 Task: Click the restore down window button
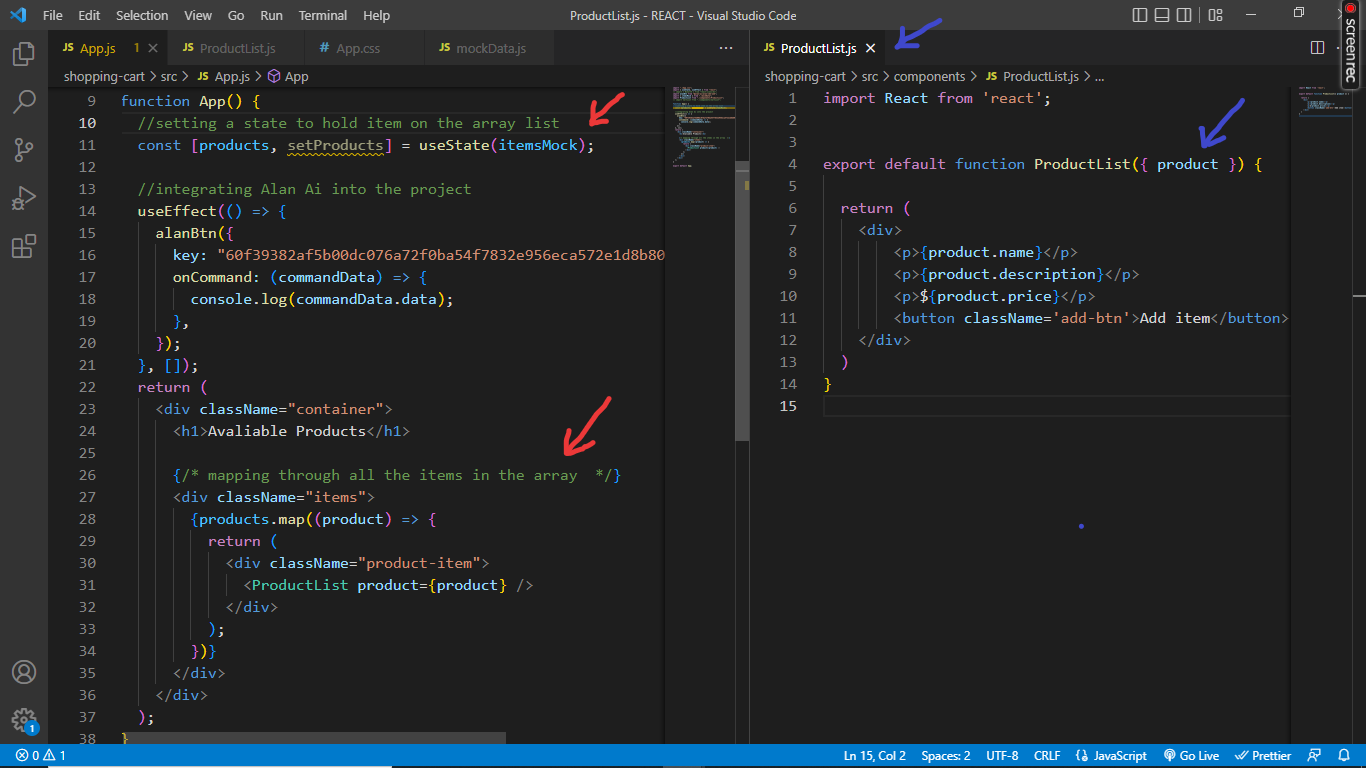[1299, 13]
